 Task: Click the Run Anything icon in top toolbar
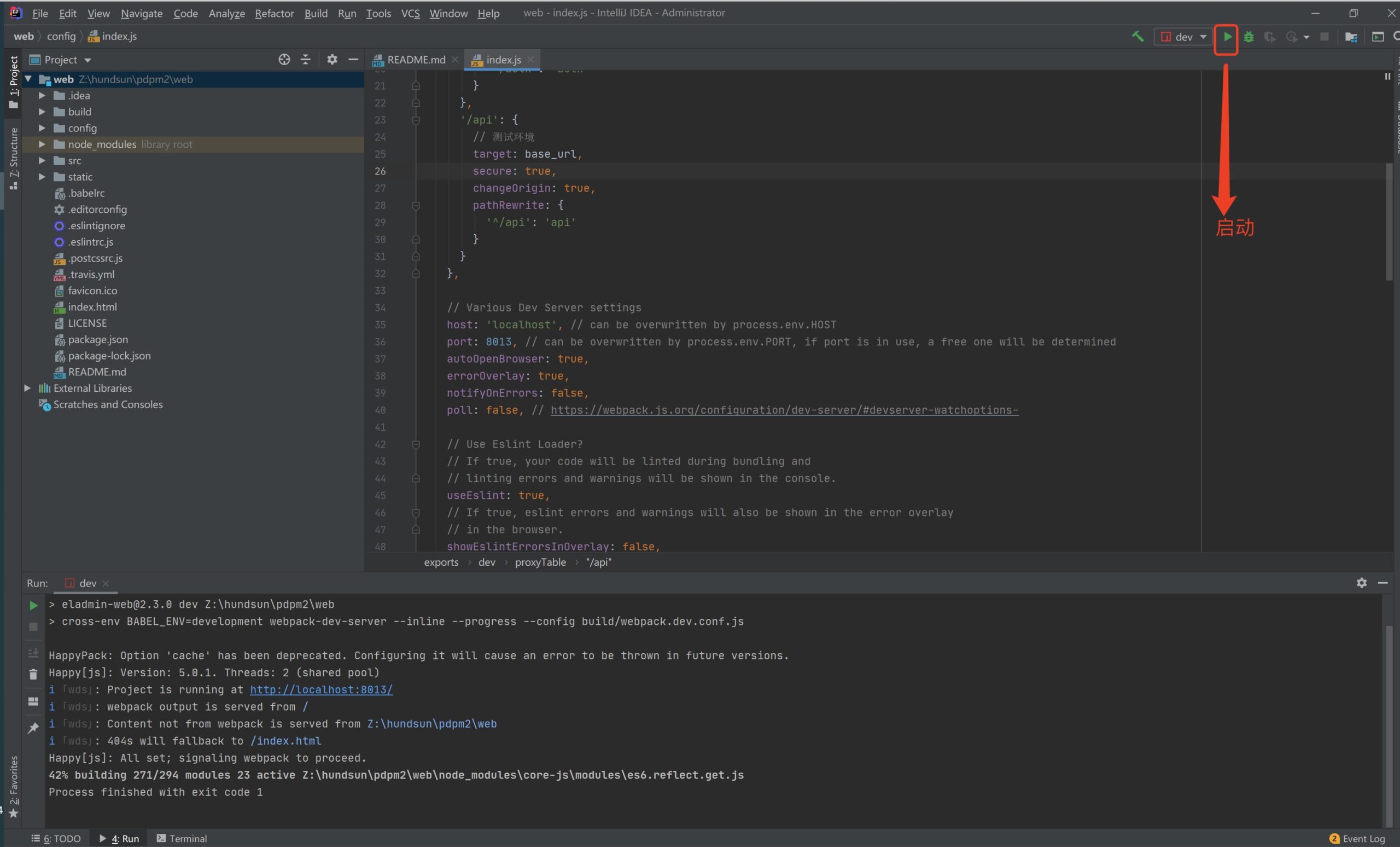pos(1378,37)
